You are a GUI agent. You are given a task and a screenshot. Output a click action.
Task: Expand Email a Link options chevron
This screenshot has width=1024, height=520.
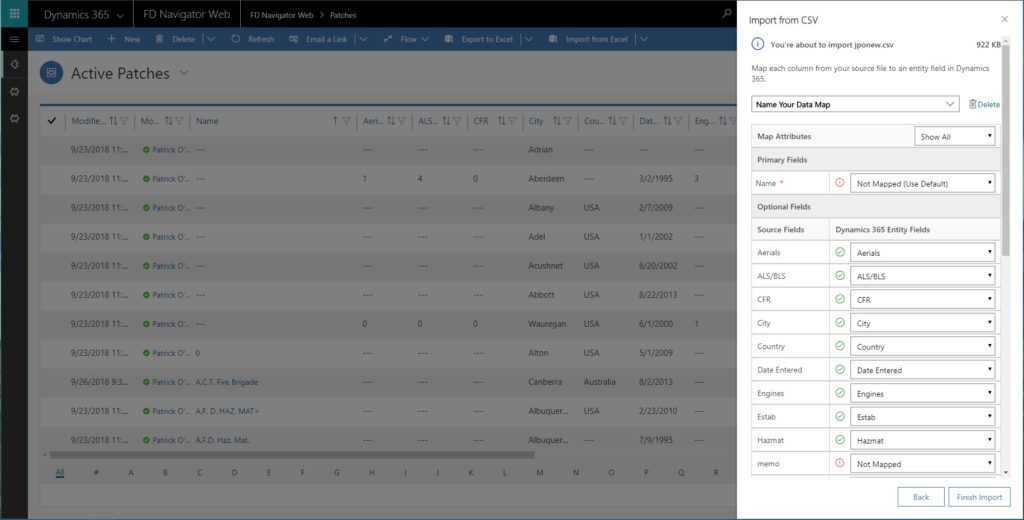point(363,39)
